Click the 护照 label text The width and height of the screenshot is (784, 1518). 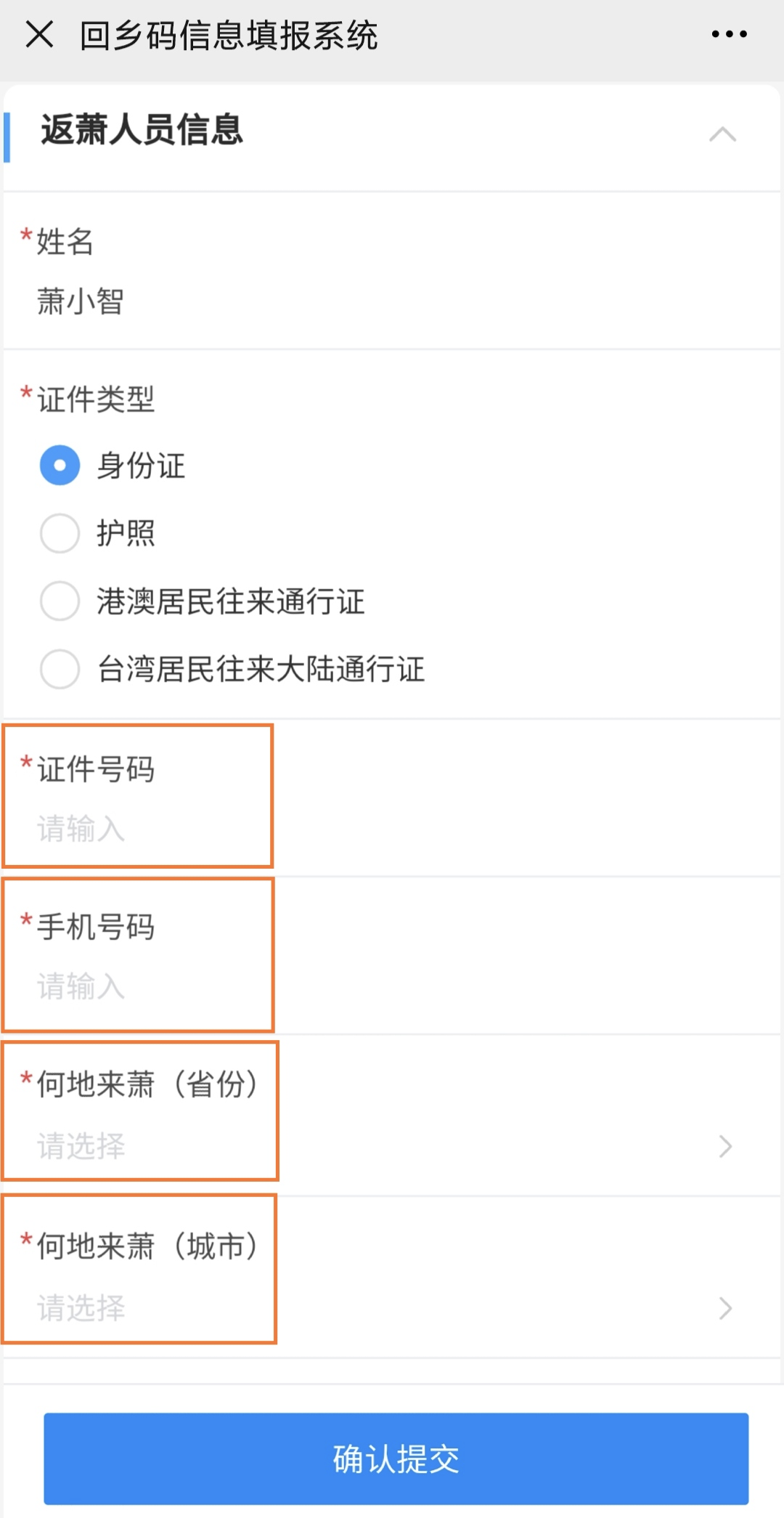coord(126,533)
